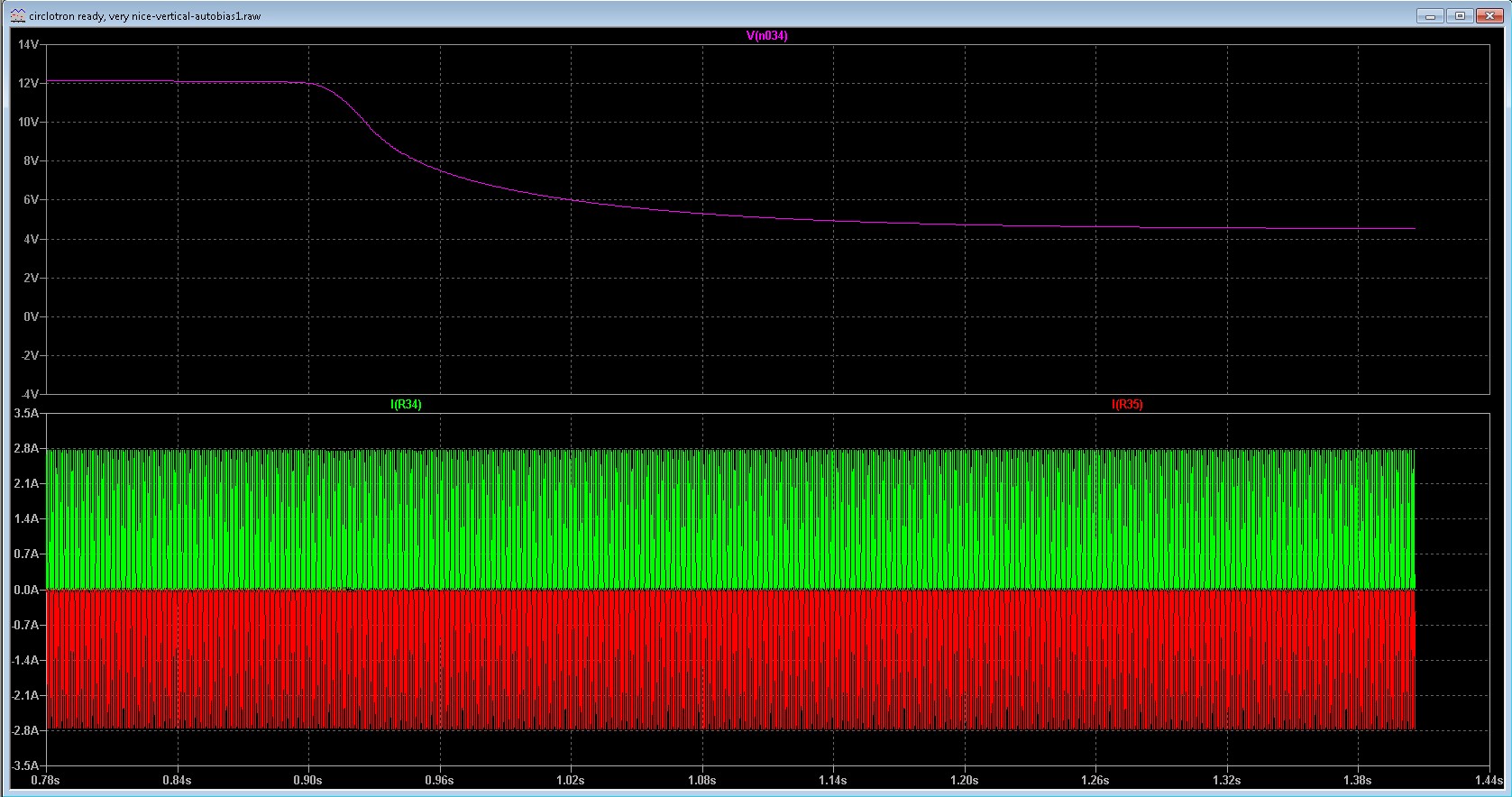Click the 6V vertical axis label
This screenshot has height=797, width=1512.
pyautogui.click(x=32, y=199)
